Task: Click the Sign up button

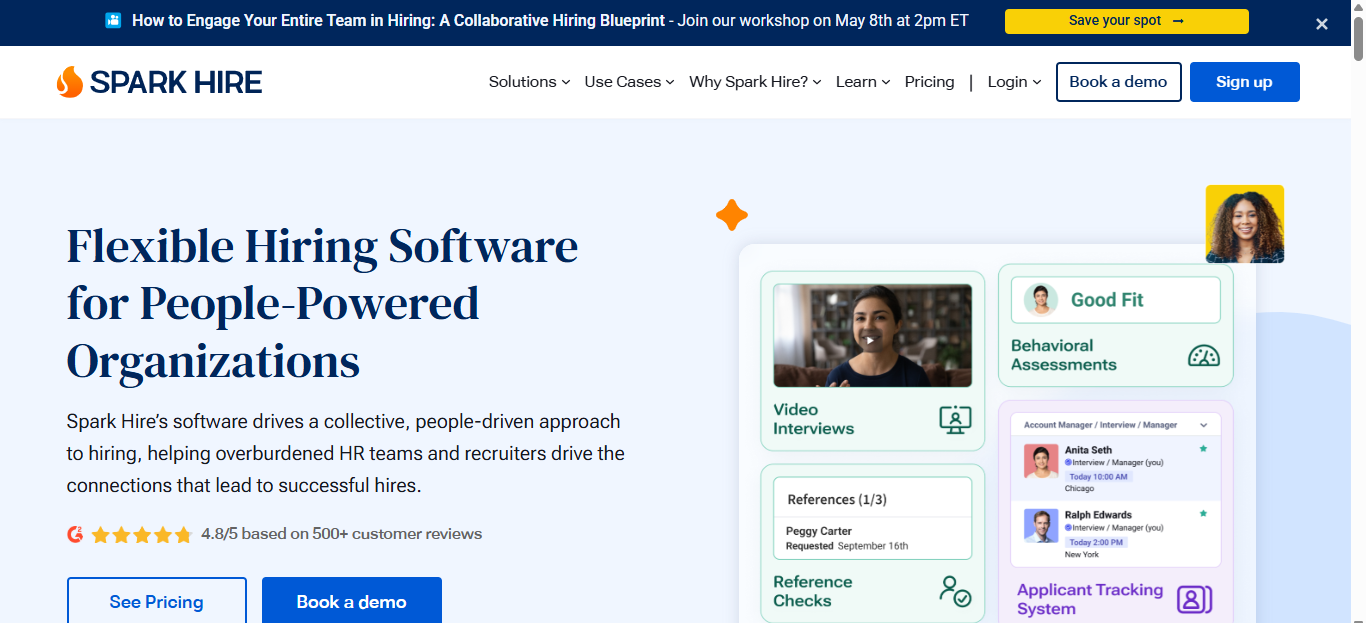Action: tap(1244, 82)
